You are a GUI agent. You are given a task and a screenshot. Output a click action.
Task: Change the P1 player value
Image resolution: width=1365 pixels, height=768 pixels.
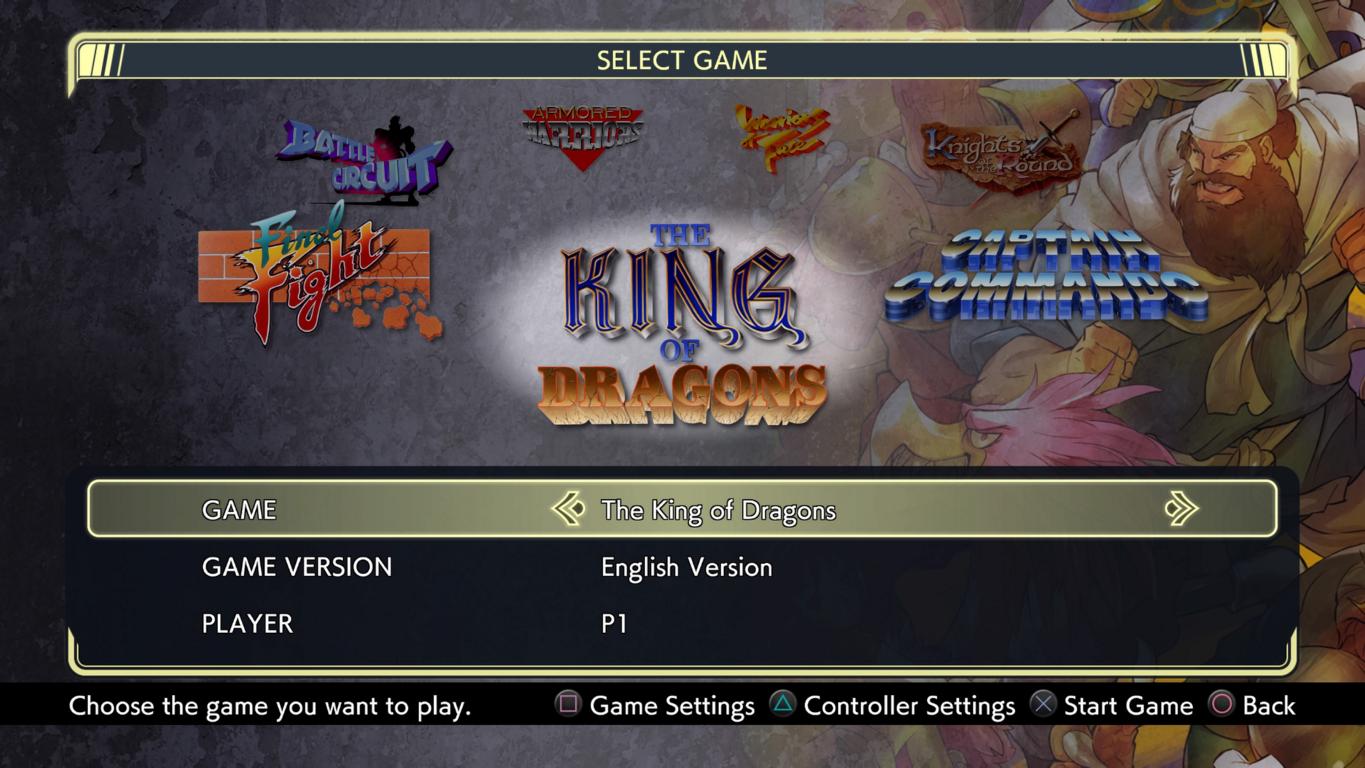pos(614,624)
